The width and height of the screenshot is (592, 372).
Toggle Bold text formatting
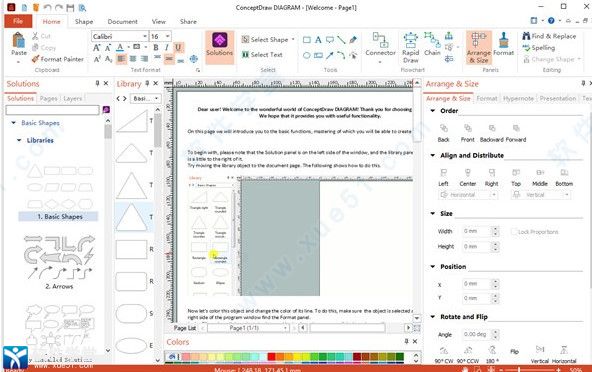click(x=156, y=48)
